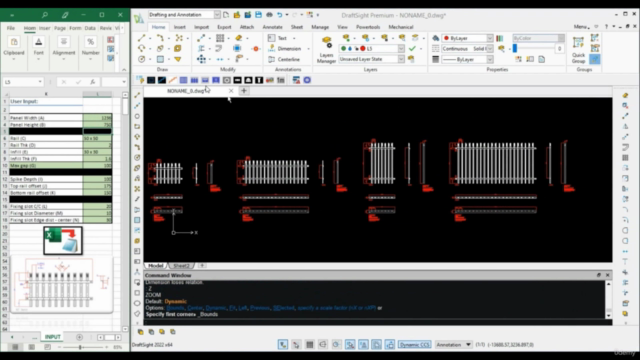Select the Rectangle tool in Draw panel

[x=160, y=59]
